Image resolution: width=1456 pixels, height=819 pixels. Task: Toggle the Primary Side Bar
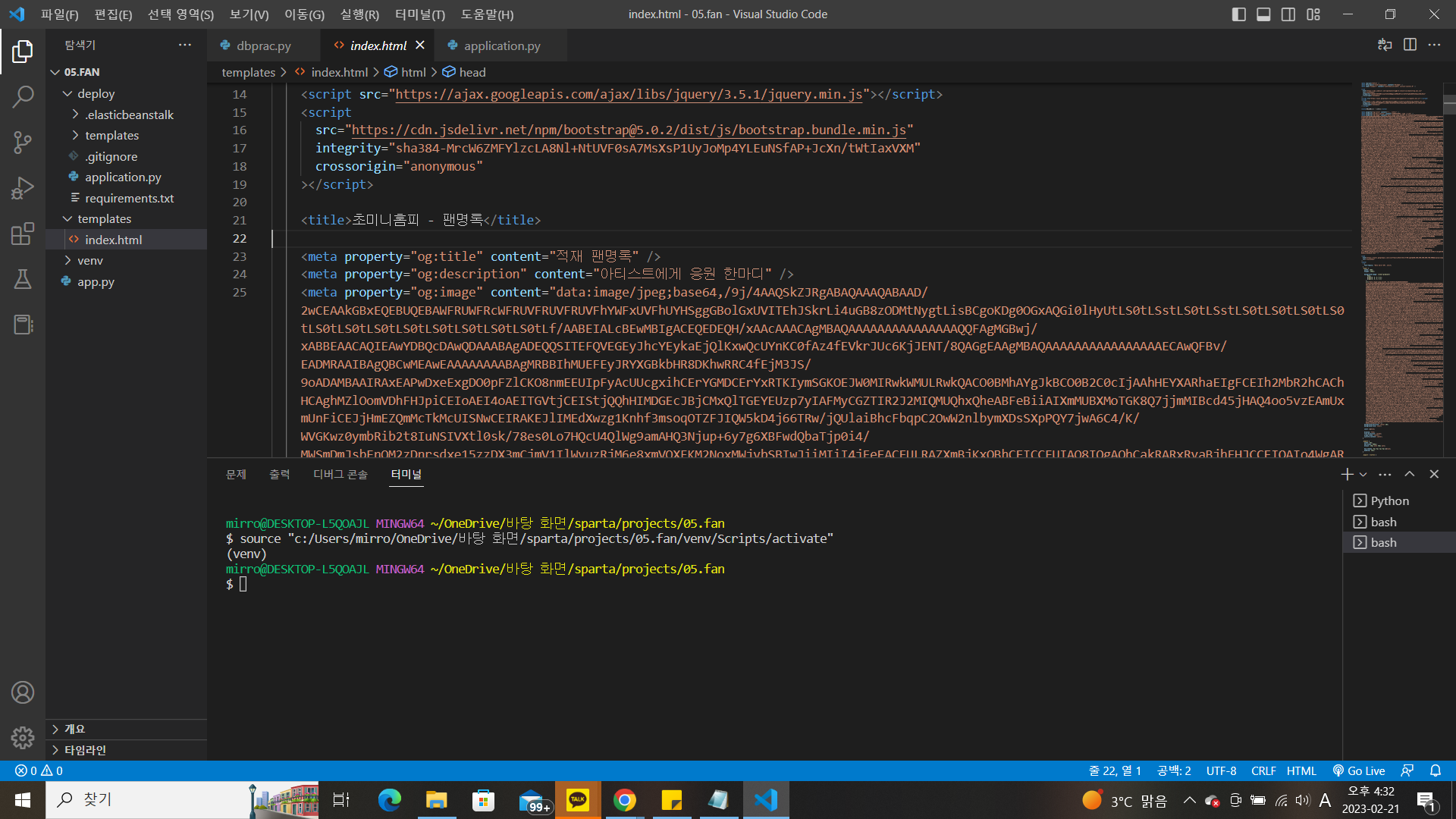1239,14
